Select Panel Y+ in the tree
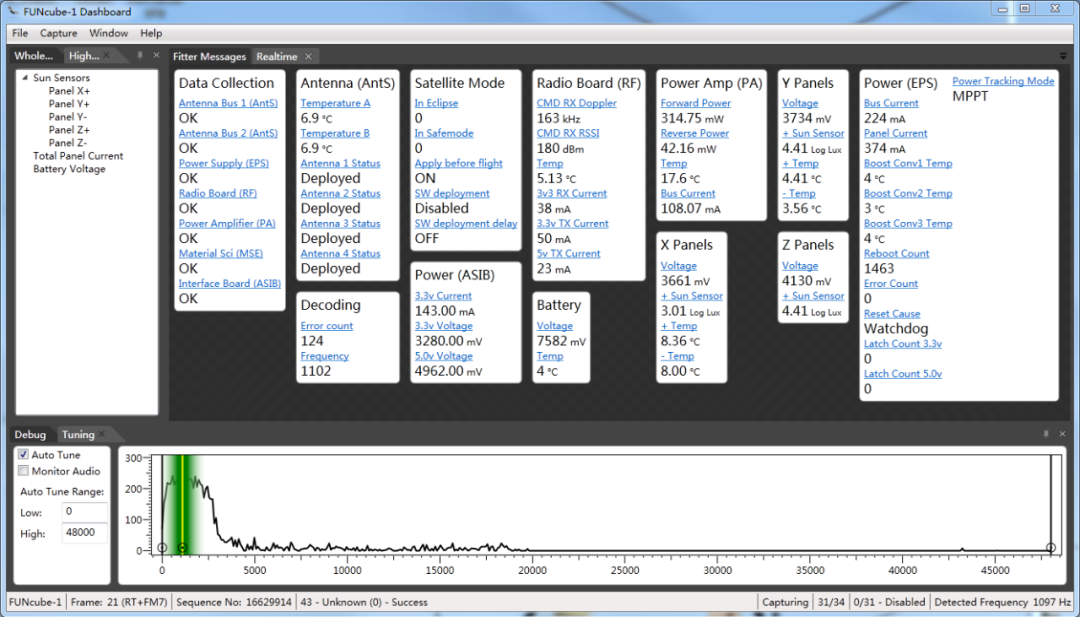Viewport: 1080px width, 617px height. (x=70, y=104)
